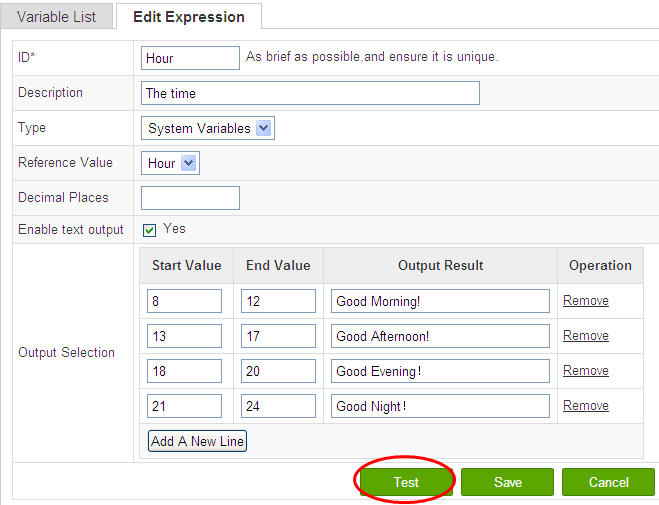The width and height of the screenshot is (659, 505).
Task: Click the end value field containing 17
Action: tap(278, 336)
